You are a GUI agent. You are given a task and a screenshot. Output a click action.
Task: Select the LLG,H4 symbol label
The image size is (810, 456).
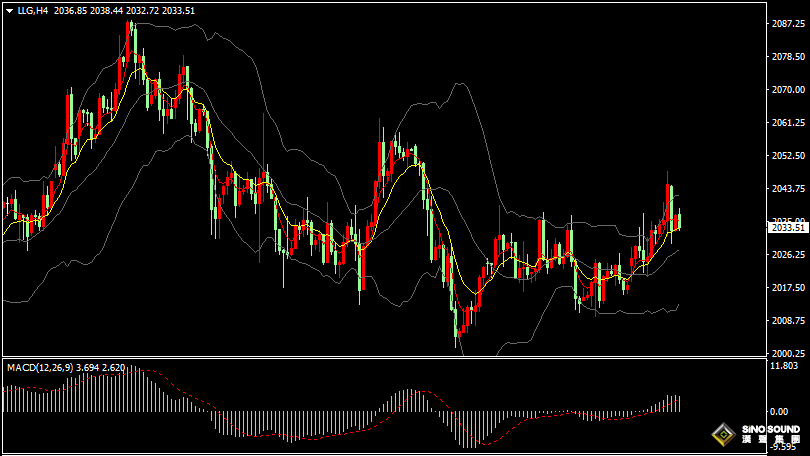click(33, 10)
